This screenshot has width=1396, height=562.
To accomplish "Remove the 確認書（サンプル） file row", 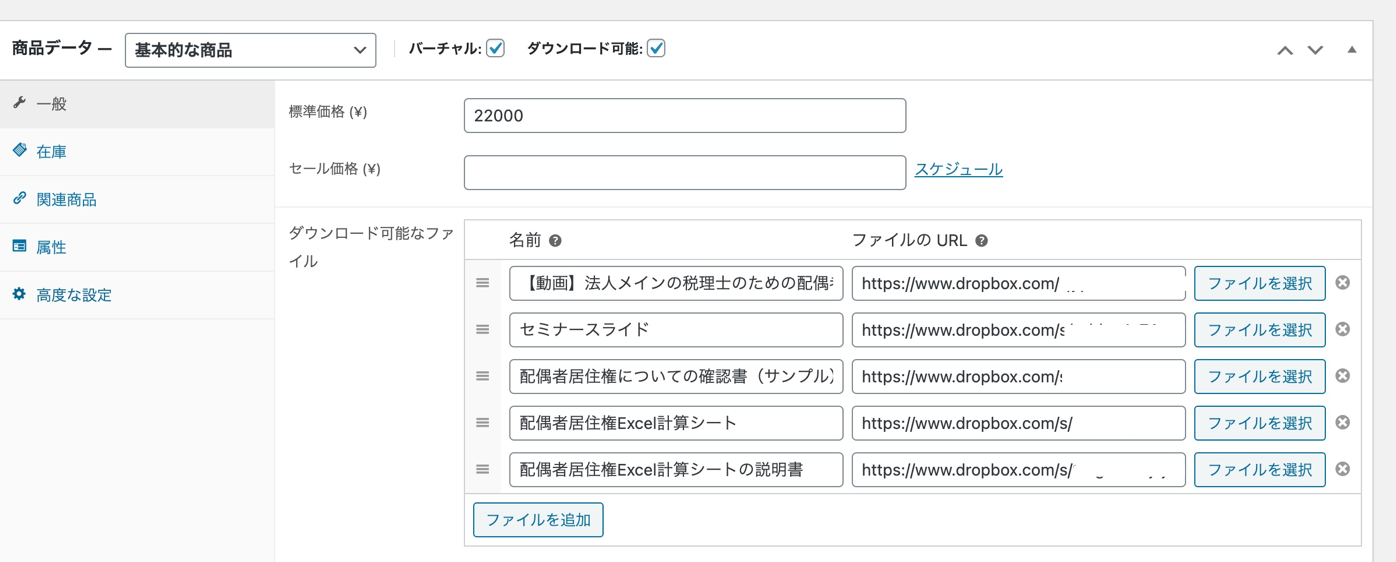I will (1343, 376).
